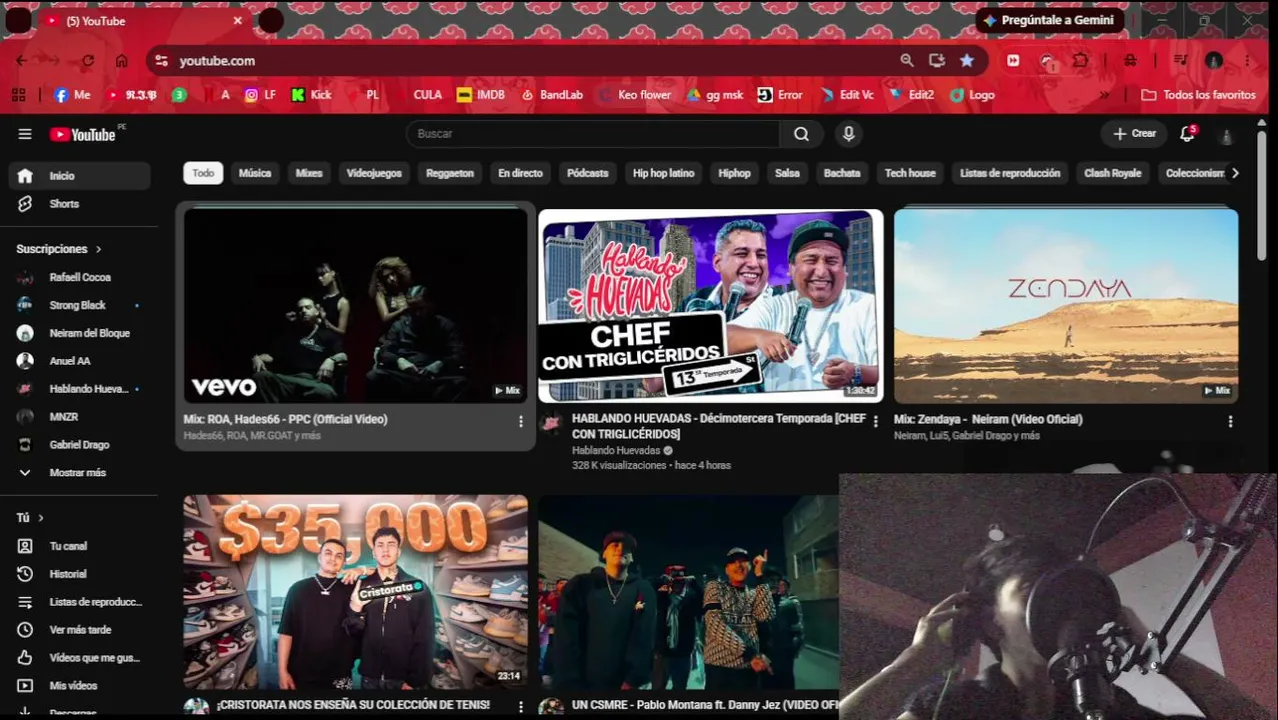Image resolution: width=1278 pixels, height=720 pixels.
Task: Open Cristorata $35,000 sneaker video thumbnail
Action: click(x=355, y=591)
